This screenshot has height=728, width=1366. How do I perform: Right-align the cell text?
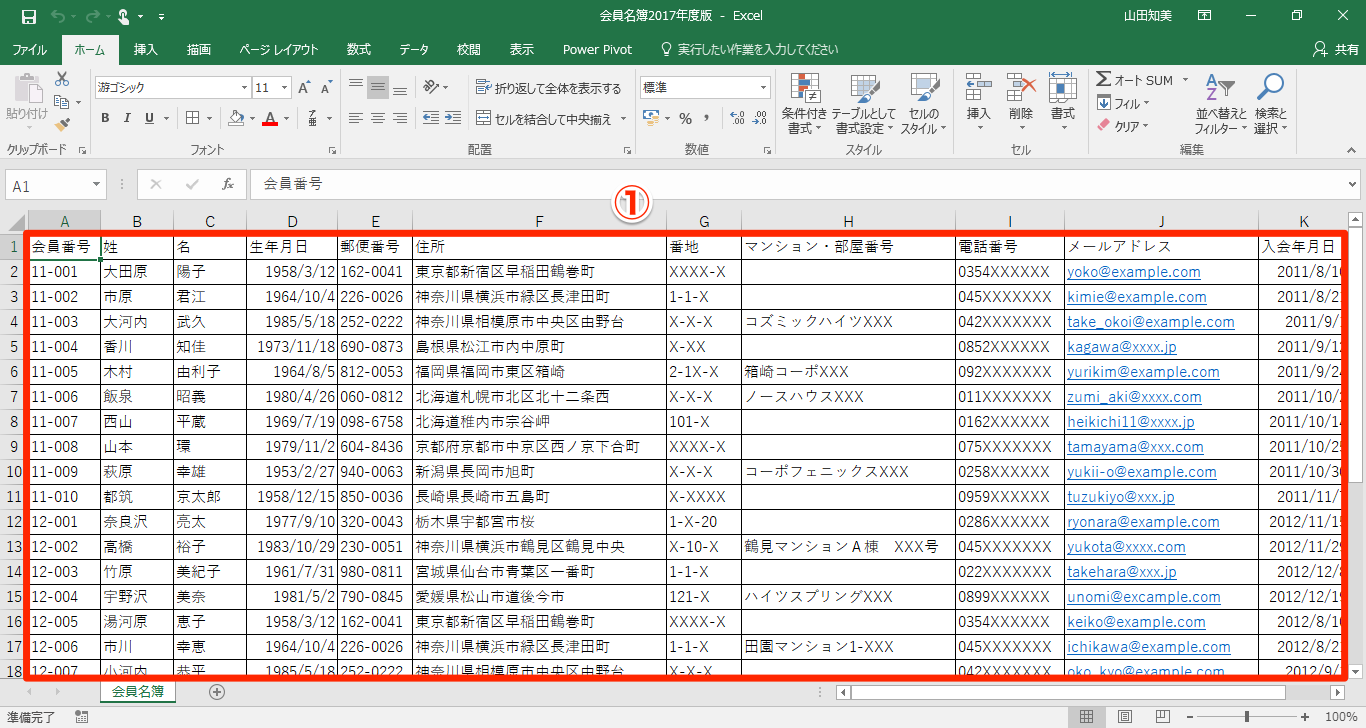(x=400, y=119)
